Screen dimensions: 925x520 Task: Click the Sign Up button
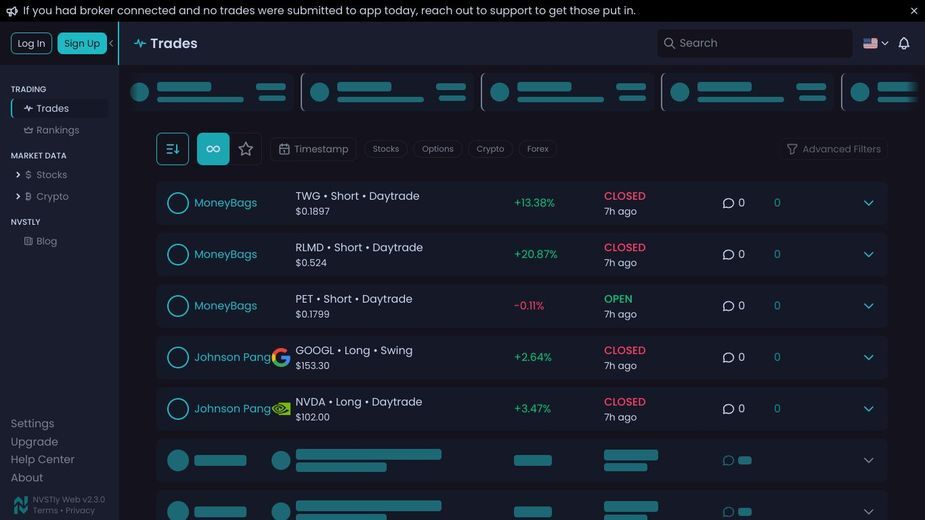tap(82, 43)
